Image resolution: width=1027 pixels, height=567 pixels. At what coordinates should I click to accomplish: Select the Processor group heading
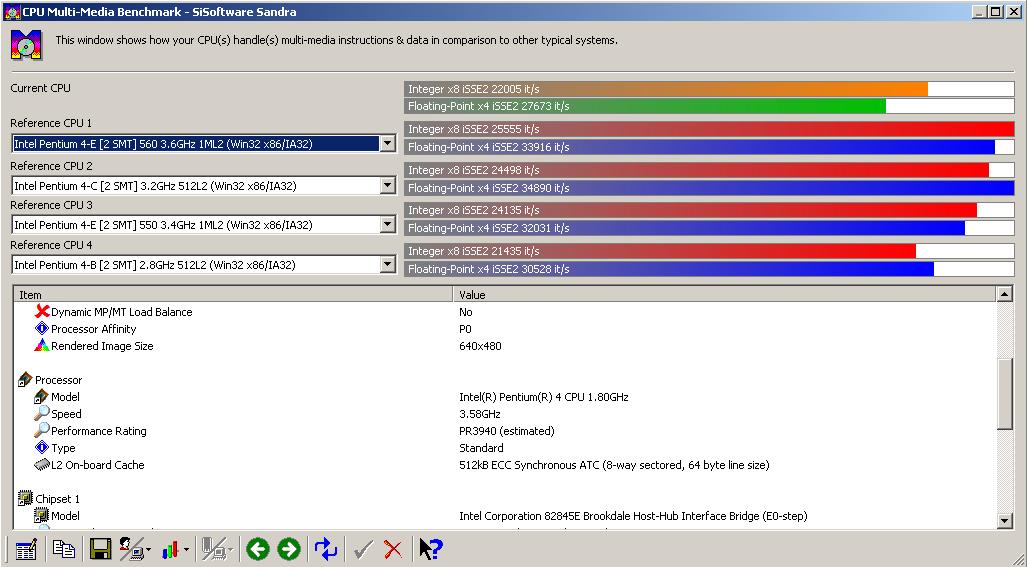(x=504, y=380)
